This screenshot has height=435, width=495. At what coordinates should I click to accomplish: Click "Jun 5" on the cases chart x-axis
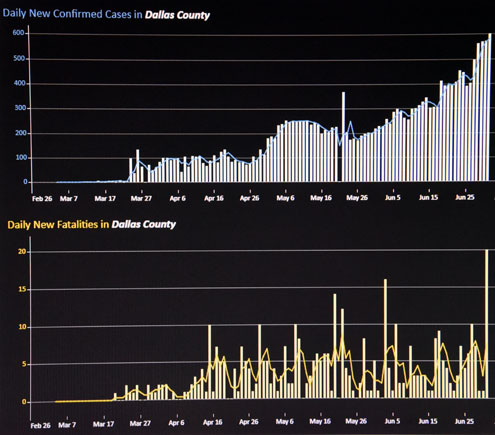393,197
